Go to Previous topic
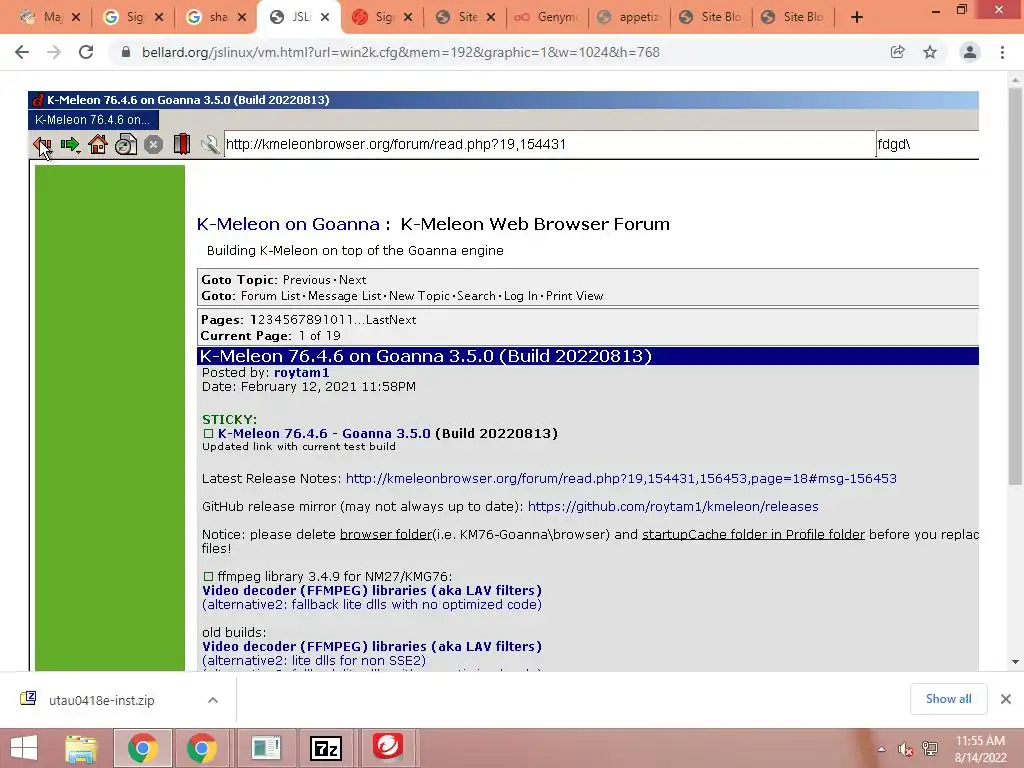 (x=306, y=280)
